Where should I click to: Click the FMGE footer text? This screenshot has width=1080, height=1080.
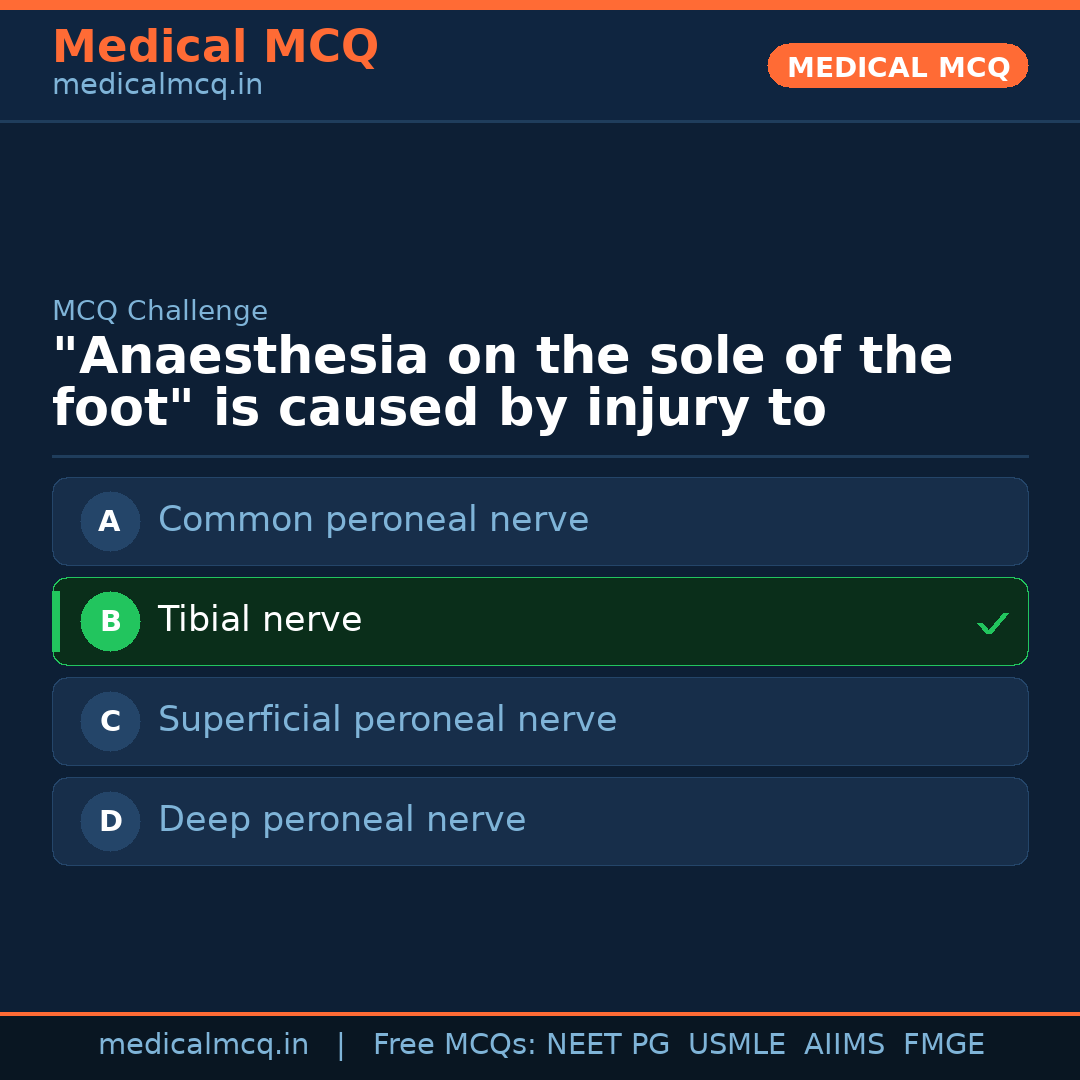click(943, 1045)
